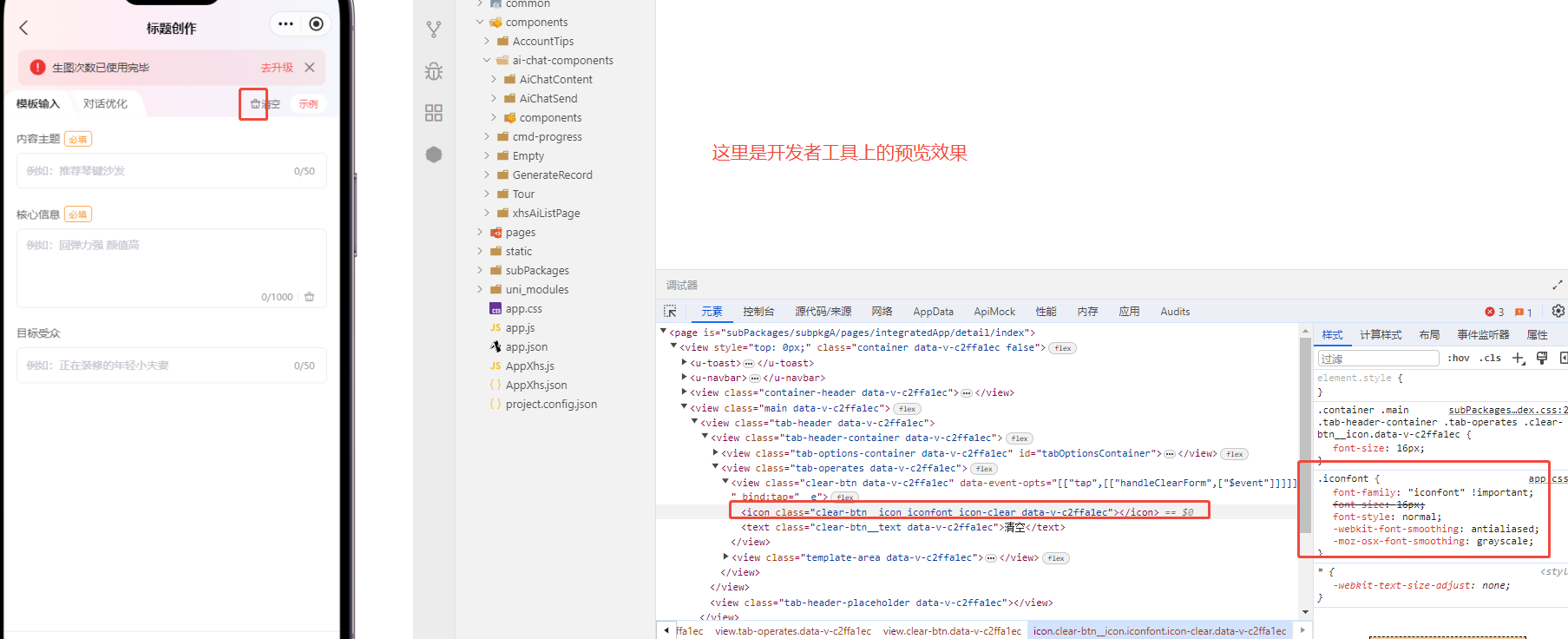Screen dimensions: 1568x639
Task: Click the flex badge on tab-header-container
Action: tap(1020, 438)
